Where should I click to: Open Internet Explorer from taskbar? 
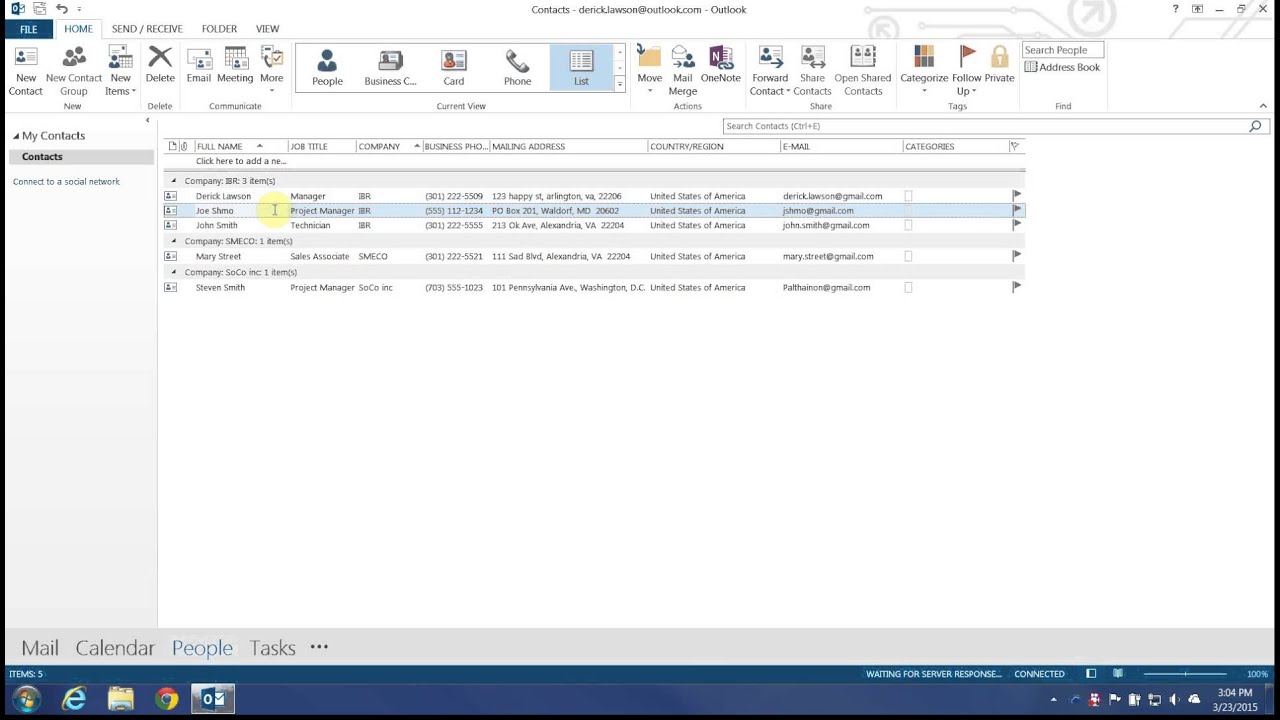click(x=74, y=699)
